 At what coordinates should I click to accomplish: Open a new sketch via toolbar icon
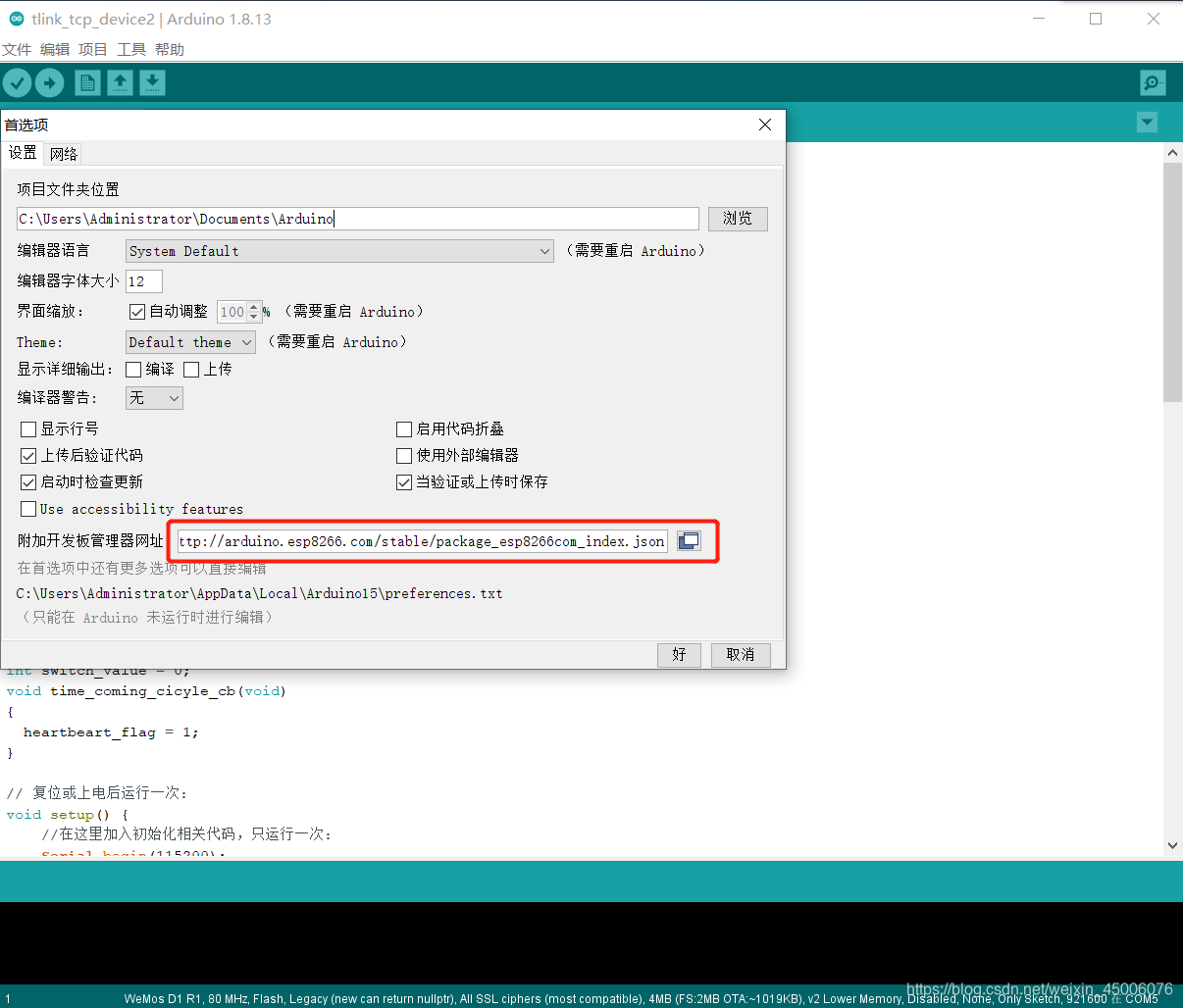[x=86, y=82]
